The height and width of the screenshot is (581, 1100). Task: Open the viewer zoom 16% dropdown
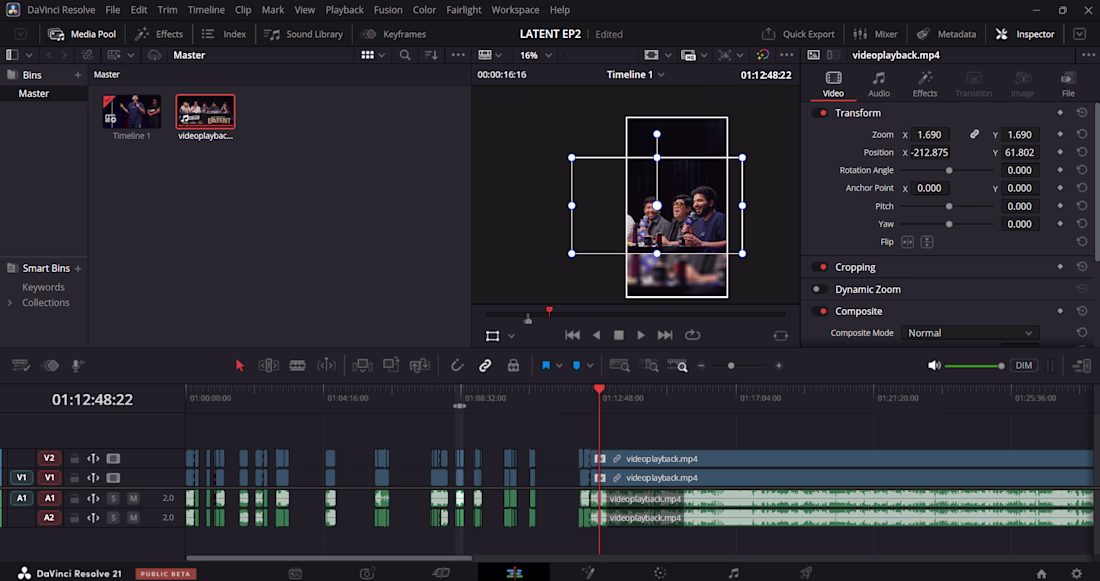point(536,55)
